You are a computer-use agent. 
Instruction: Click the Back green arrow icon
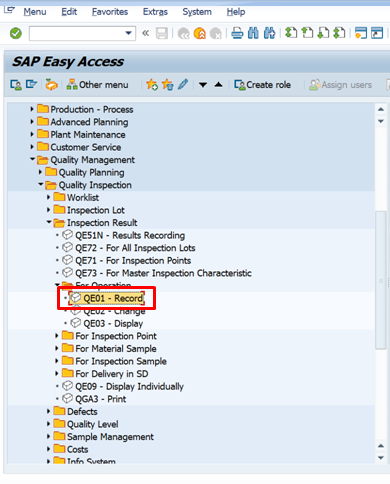coord(183,34)
